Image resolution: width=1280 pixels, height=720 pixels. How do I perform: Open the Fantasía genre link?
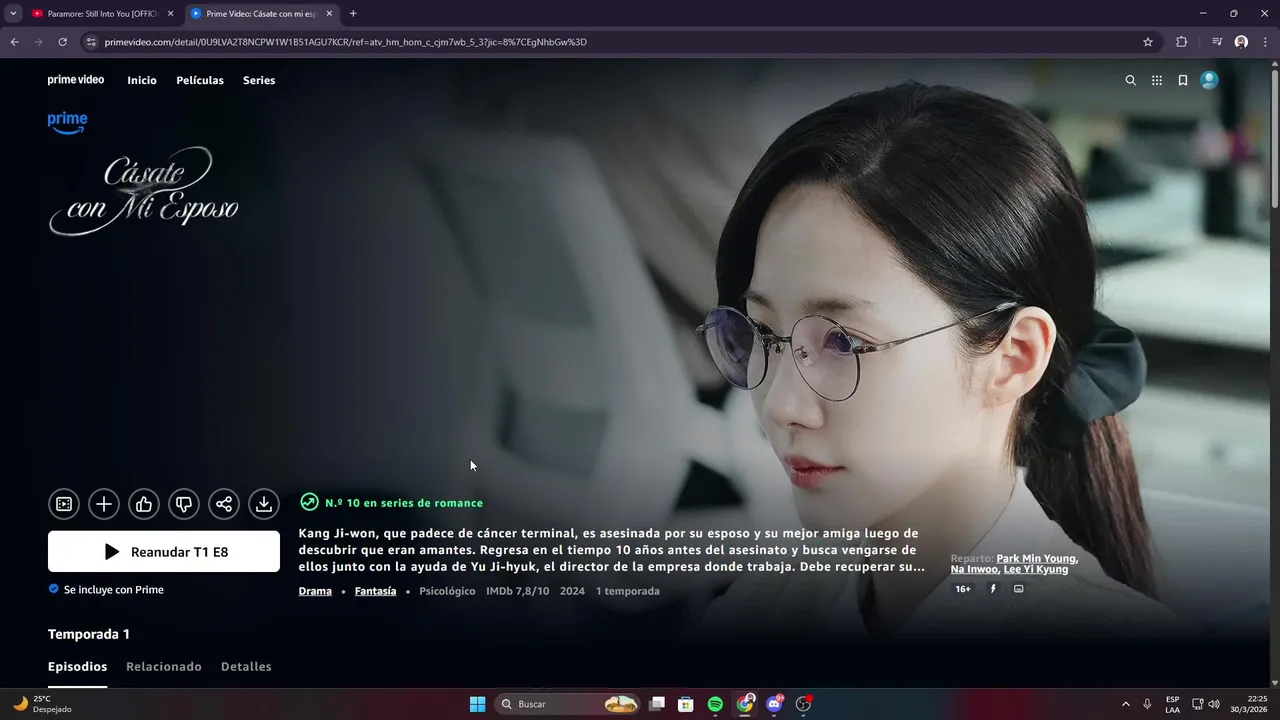375,591
